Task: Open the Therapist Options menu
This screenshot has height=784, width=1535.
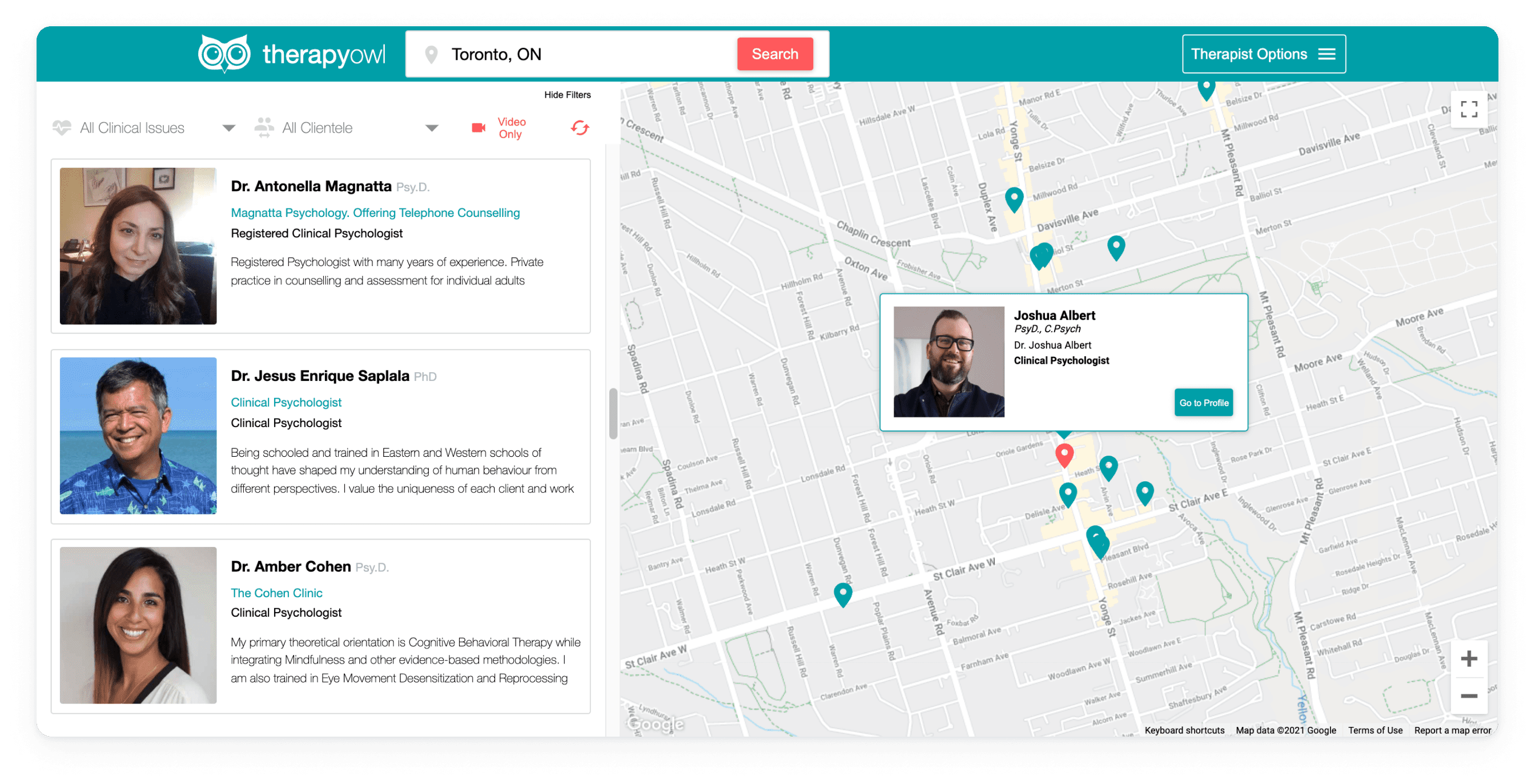Action: (x=1263, y=54)
